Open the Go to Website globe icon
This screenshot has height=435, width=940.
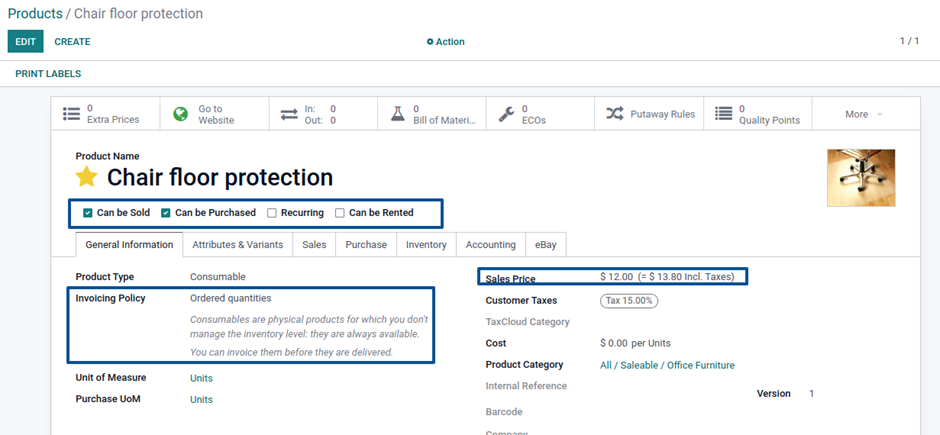(180, 114)
